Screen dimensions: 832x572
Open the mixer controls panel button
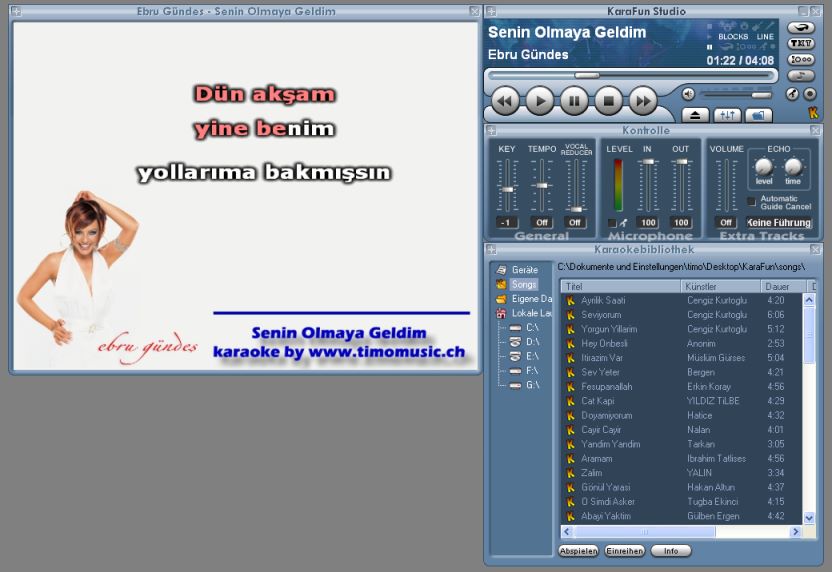pos(727,115)
